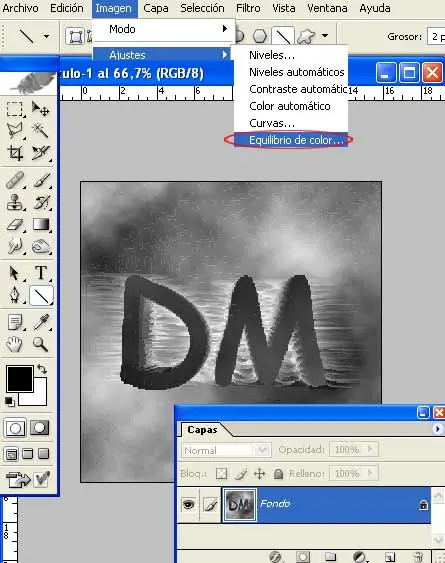Select the Gradient tool
Screen dimensions: 445x563
point(41,225)
